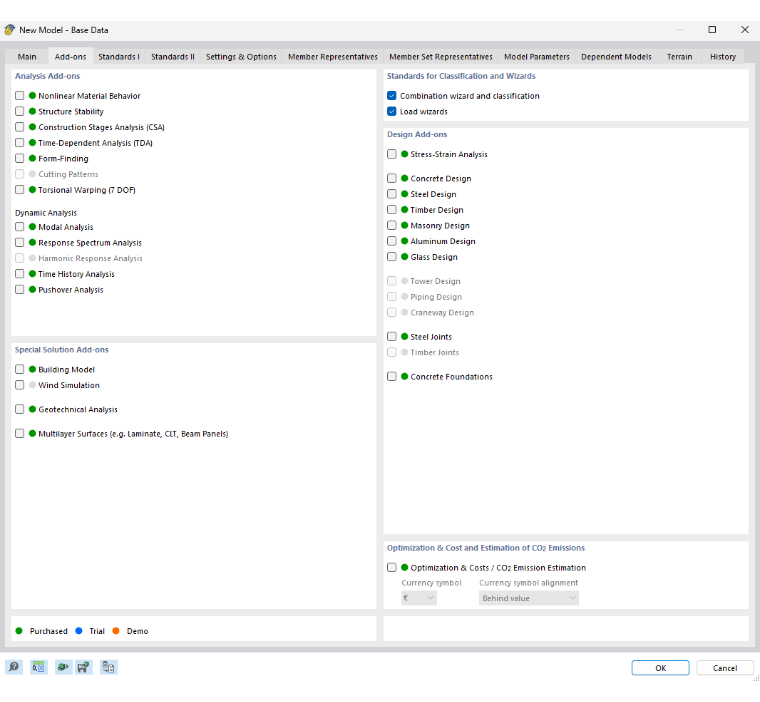The width and height of the screenshot is (760, 702).
Task: Check Concrete Foundations add-on
Action: pos(392,376)
